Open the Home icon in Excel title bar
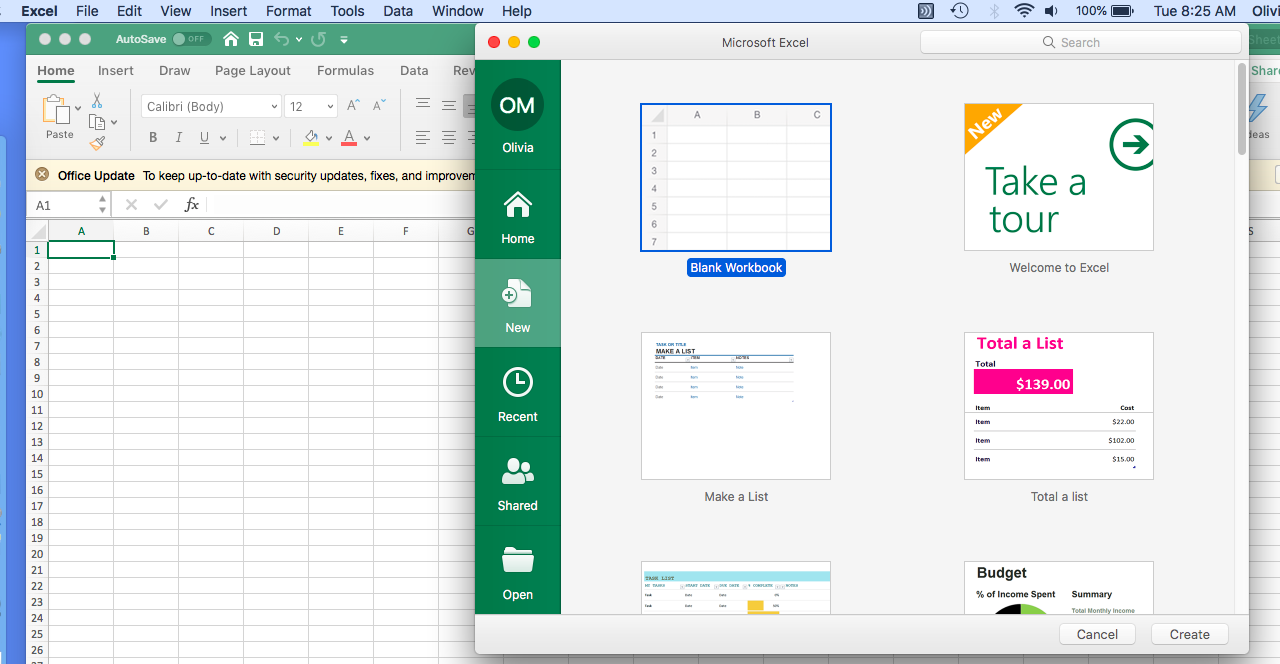1280x664 pixels. click(x=231, y=39)
